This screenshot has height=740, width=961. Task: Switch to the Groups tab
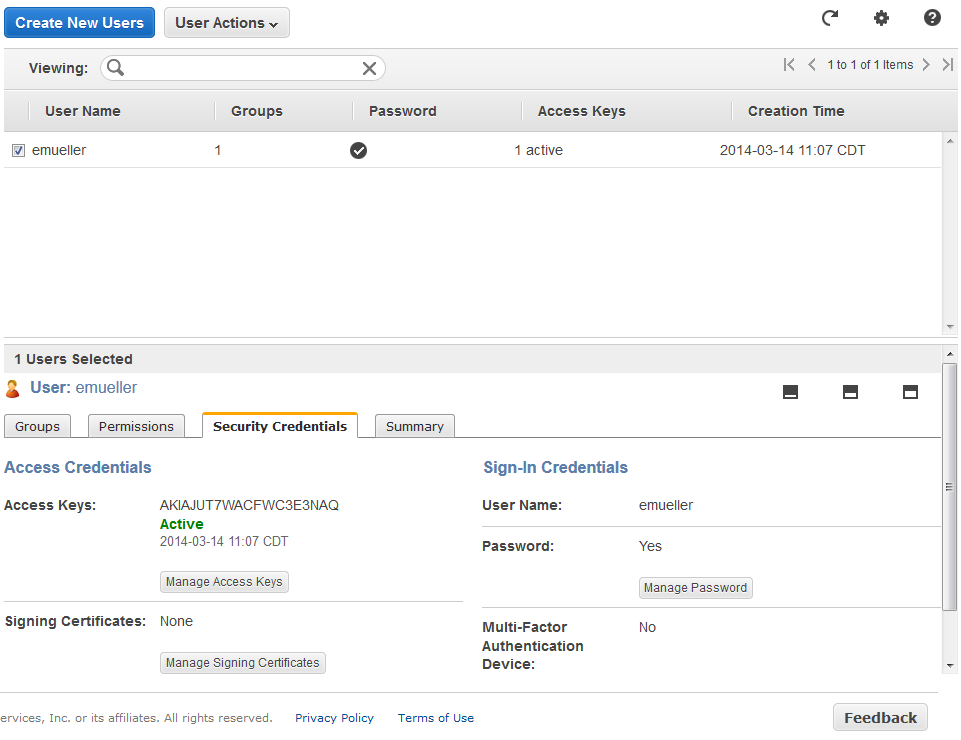pos(38,426)
